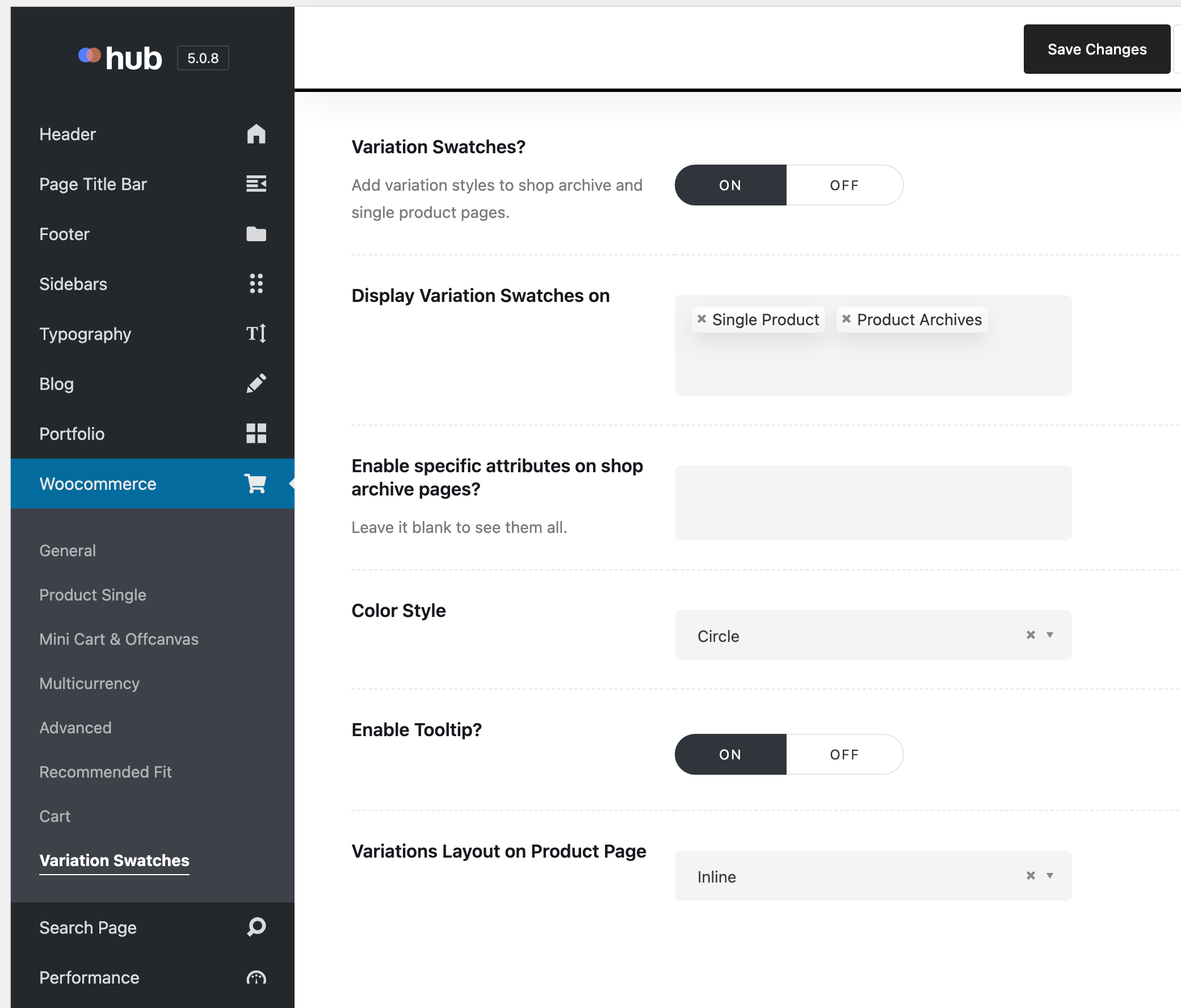Switch Enable Tooltip to OFF
Image resolution: width=1181 pixels, height=1008 pixels.
click(x=843, y=754)
